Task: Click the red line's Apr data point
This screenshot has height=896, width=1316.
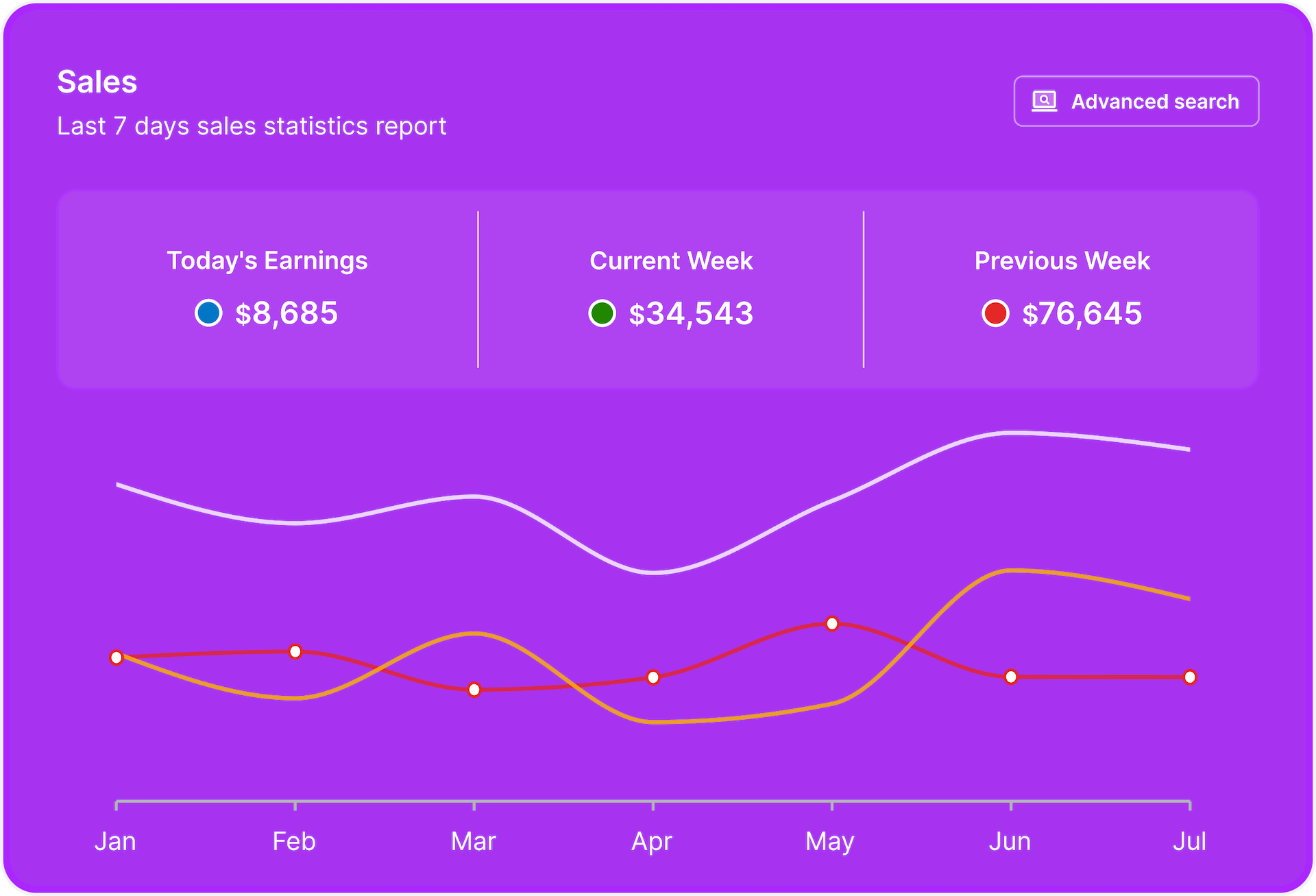Action: pyautogui.click(x=653, y=677)
